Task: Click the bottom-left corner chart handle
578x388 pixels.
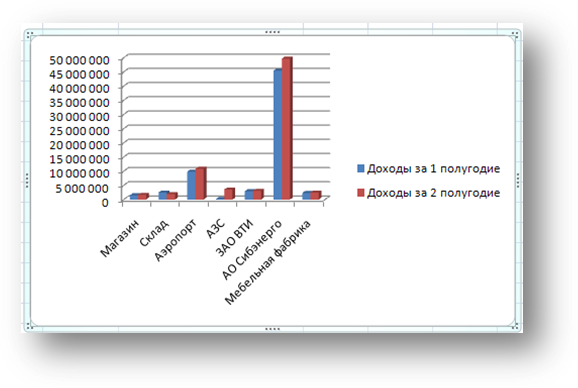Action: 30,326
